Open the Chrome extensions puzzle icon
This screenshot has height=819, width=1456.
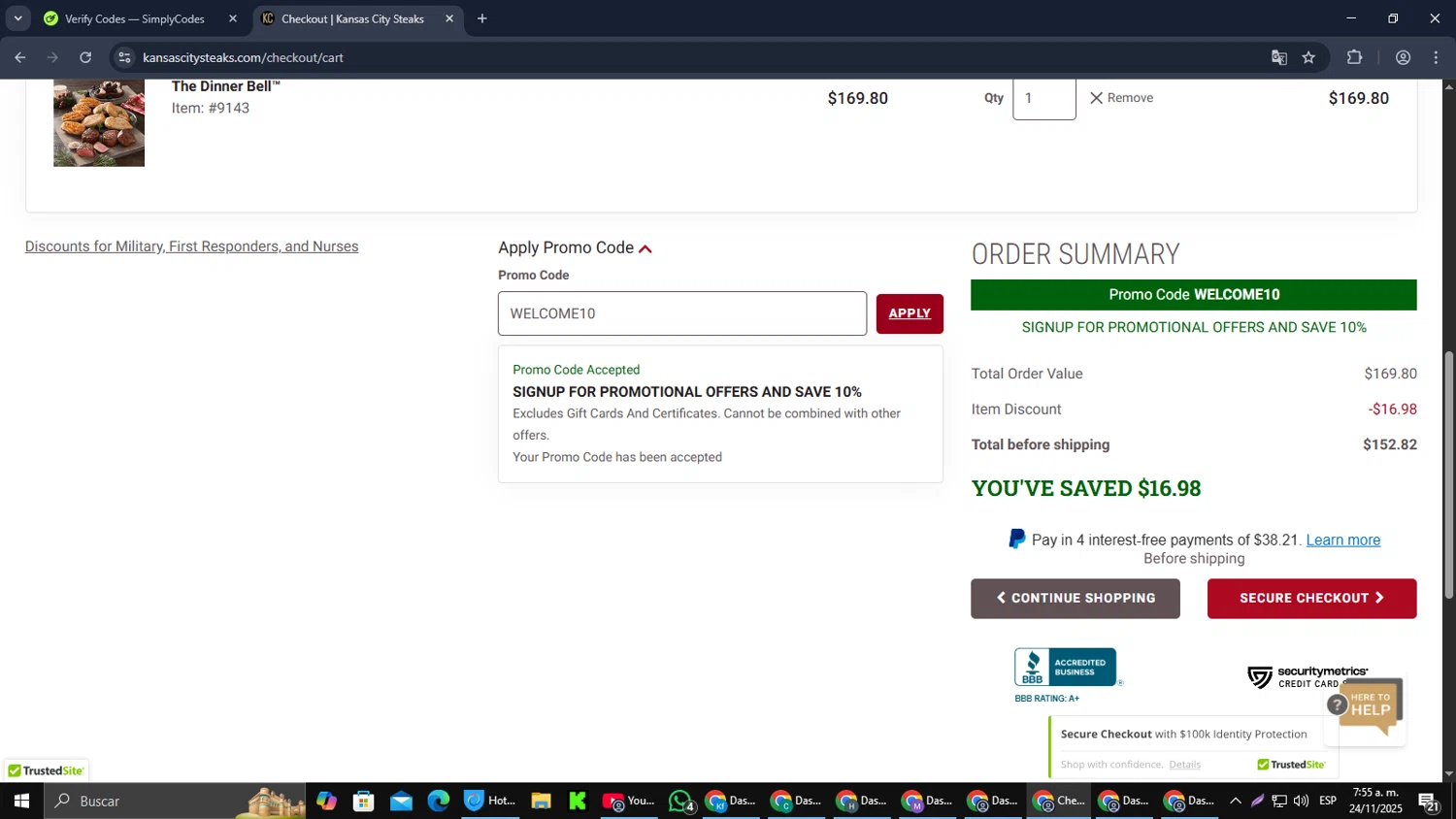click(x=1355, y=57)
